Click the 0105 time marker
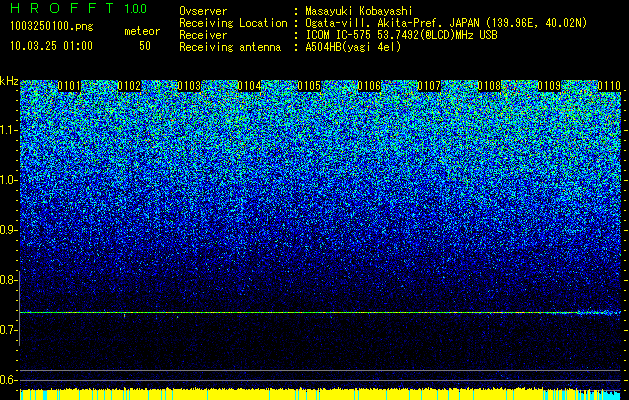 (x=309, y=86)
